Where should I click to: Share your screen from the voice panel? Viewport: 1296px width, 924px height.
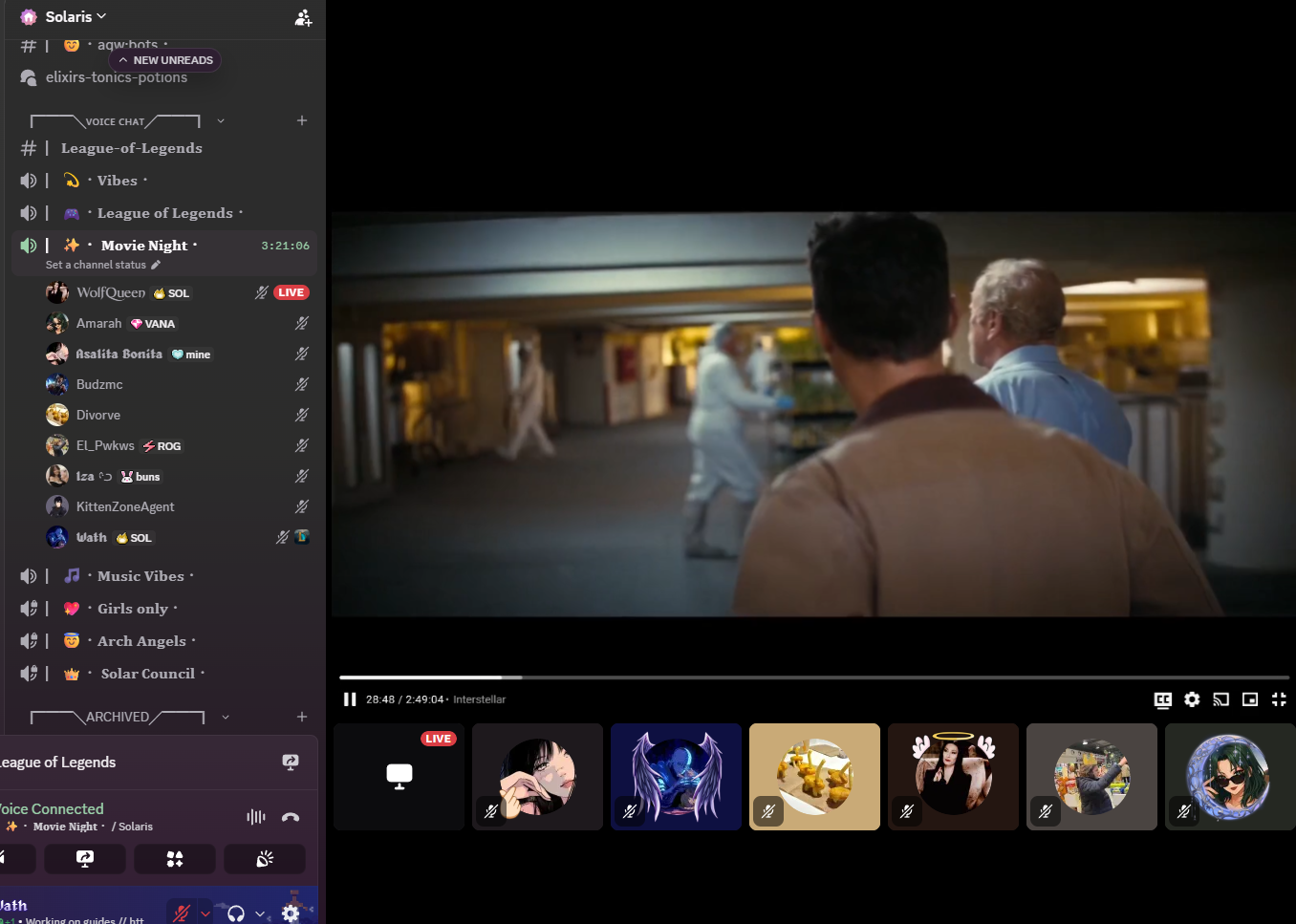(x=85, y=859)
